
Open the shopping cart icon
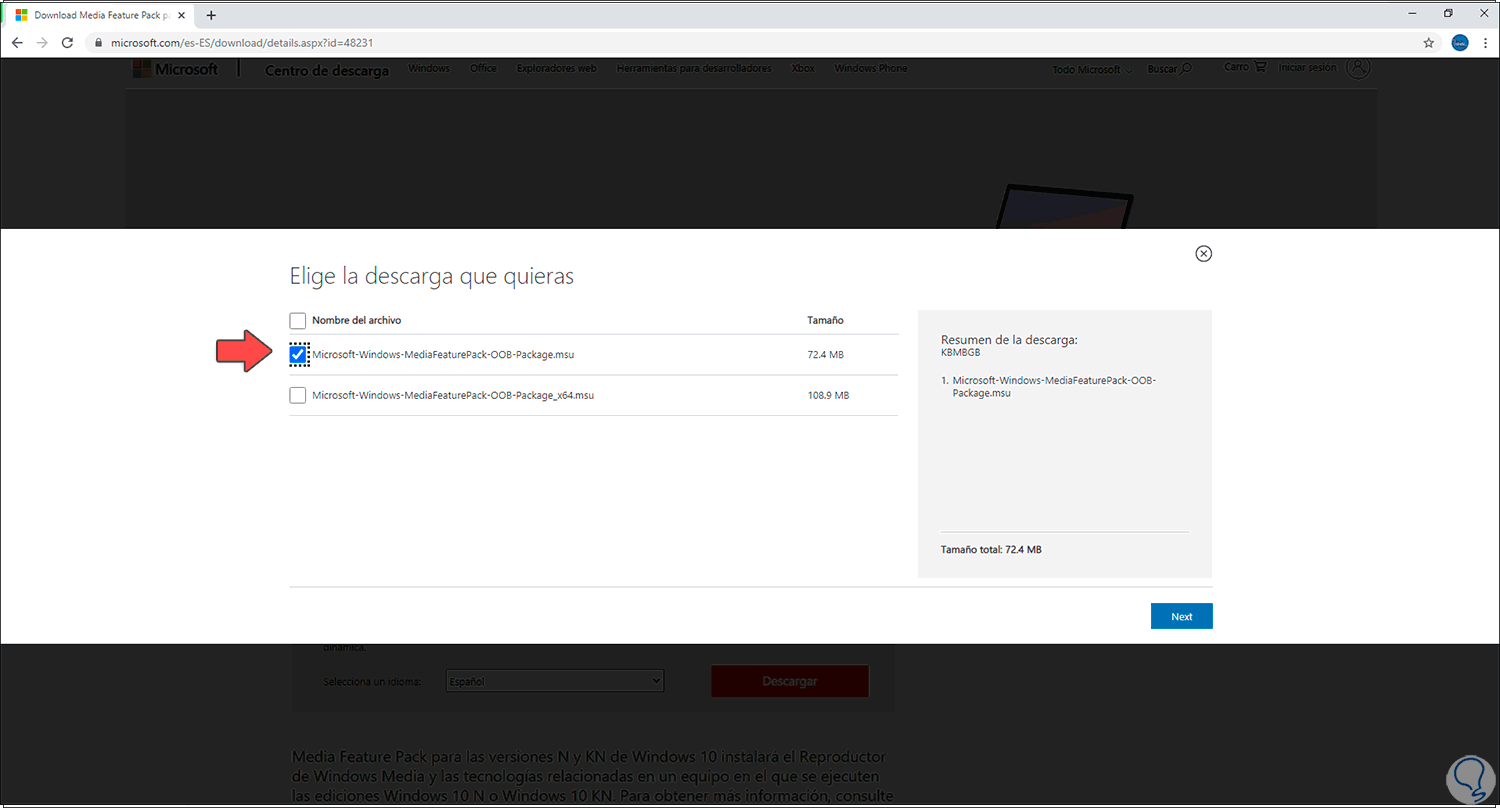tap(1260, 67)
